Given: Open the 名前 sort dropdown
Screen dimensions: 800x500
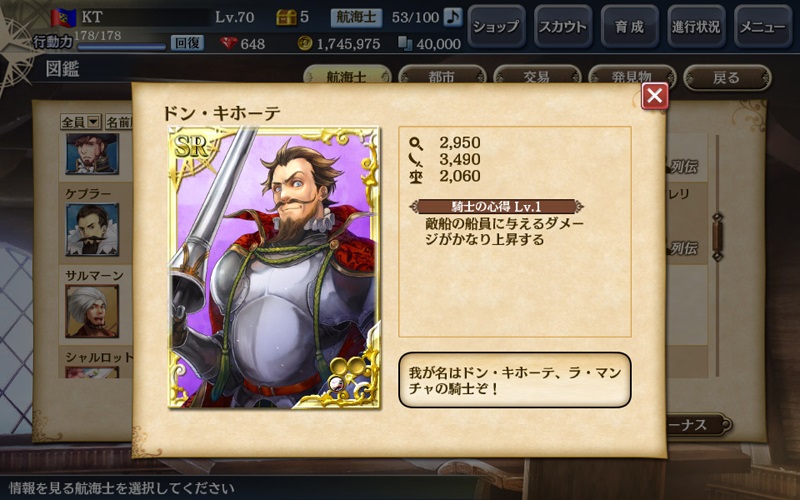Looking at the screenshot, I should (x=118, y=121).
